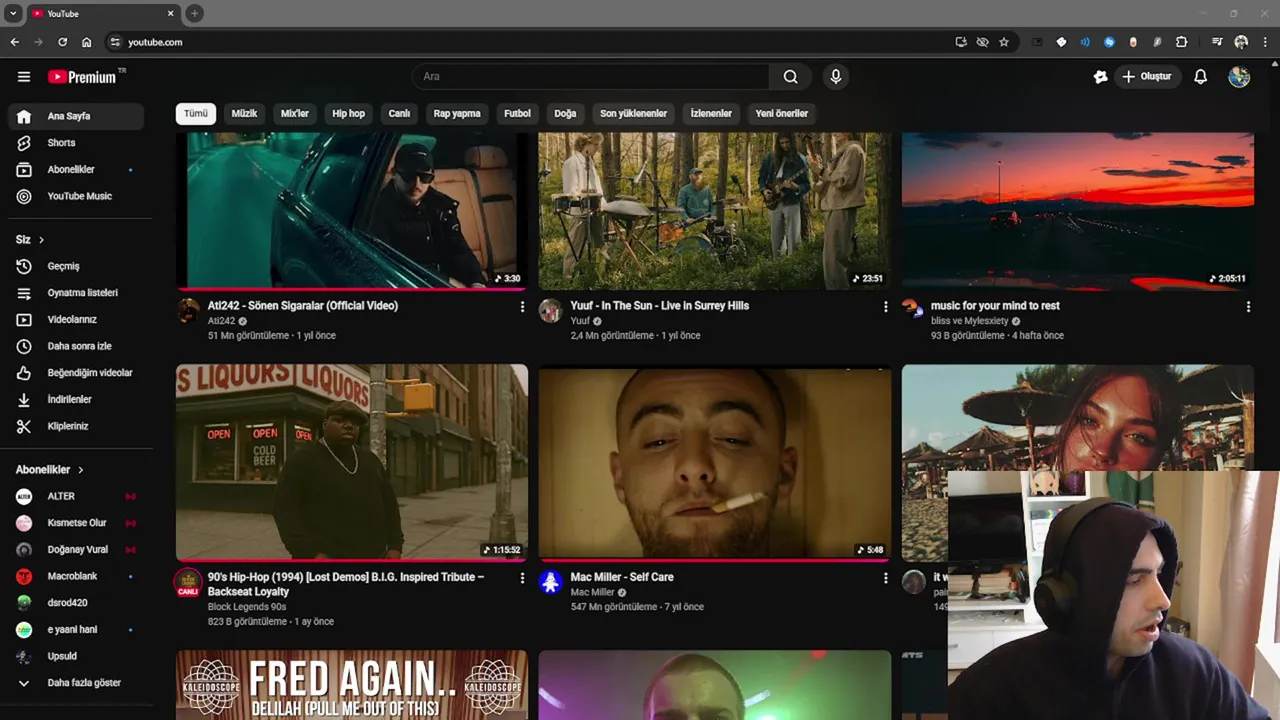Open Beğendiğim videolar list
1280x720 pixels.
click(x=76, y=373)
